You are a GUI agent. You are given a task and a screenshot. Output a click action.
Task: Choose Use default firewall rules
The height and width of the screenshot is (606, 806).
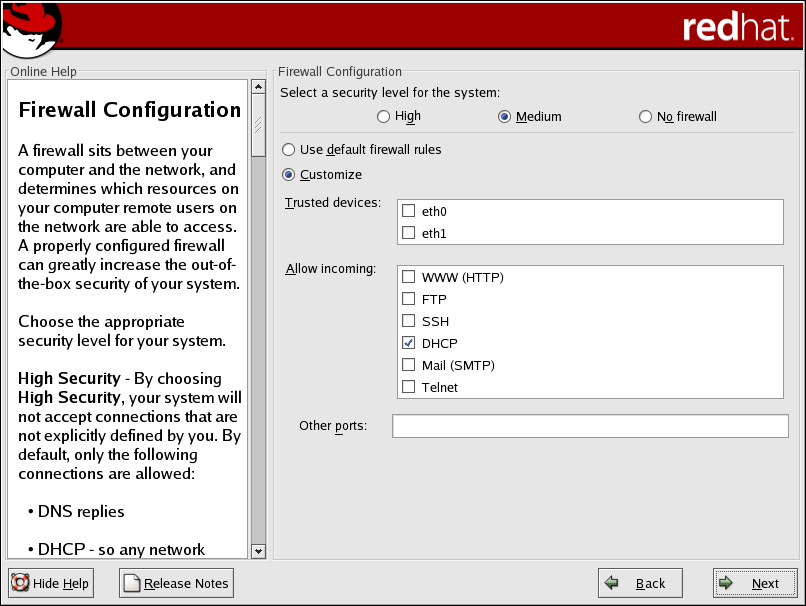(x=289, y=150)
